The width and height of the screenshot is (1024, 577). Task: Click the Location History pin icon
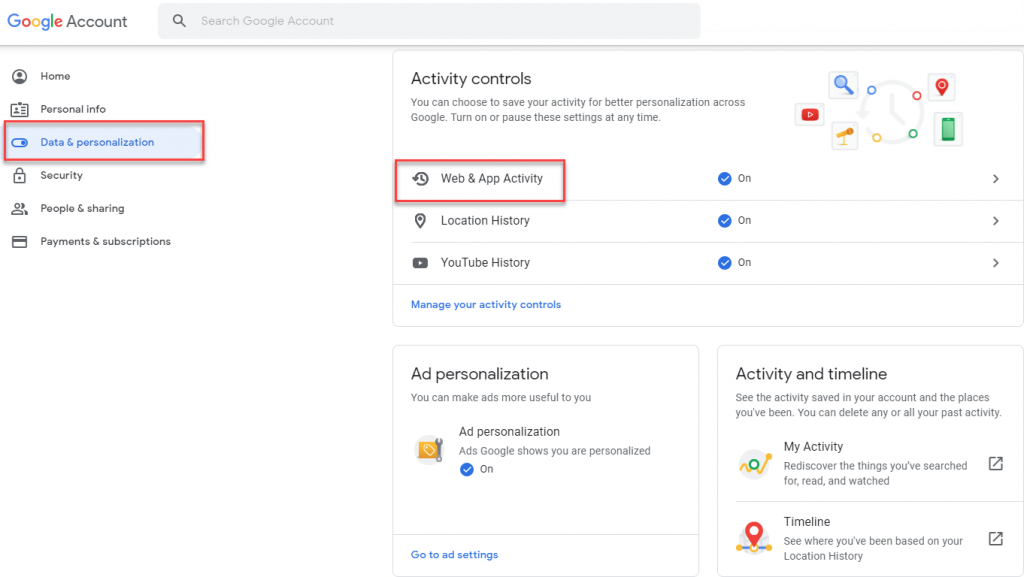pos(421,221)
